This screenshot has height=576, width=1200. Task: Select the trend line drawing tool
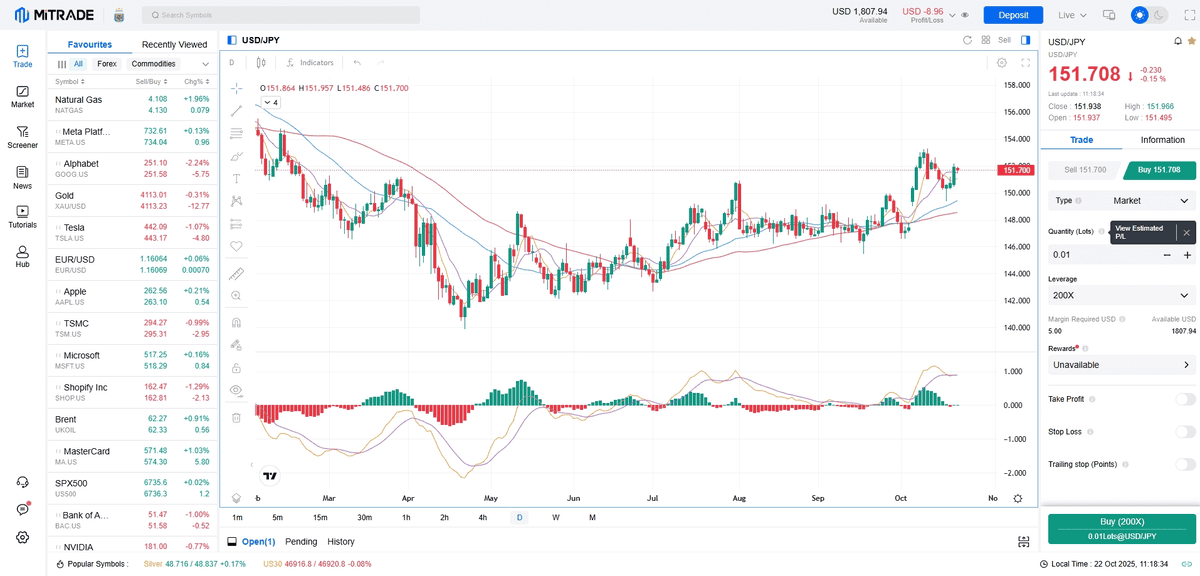pyautogui.click(x=236, y=111)
